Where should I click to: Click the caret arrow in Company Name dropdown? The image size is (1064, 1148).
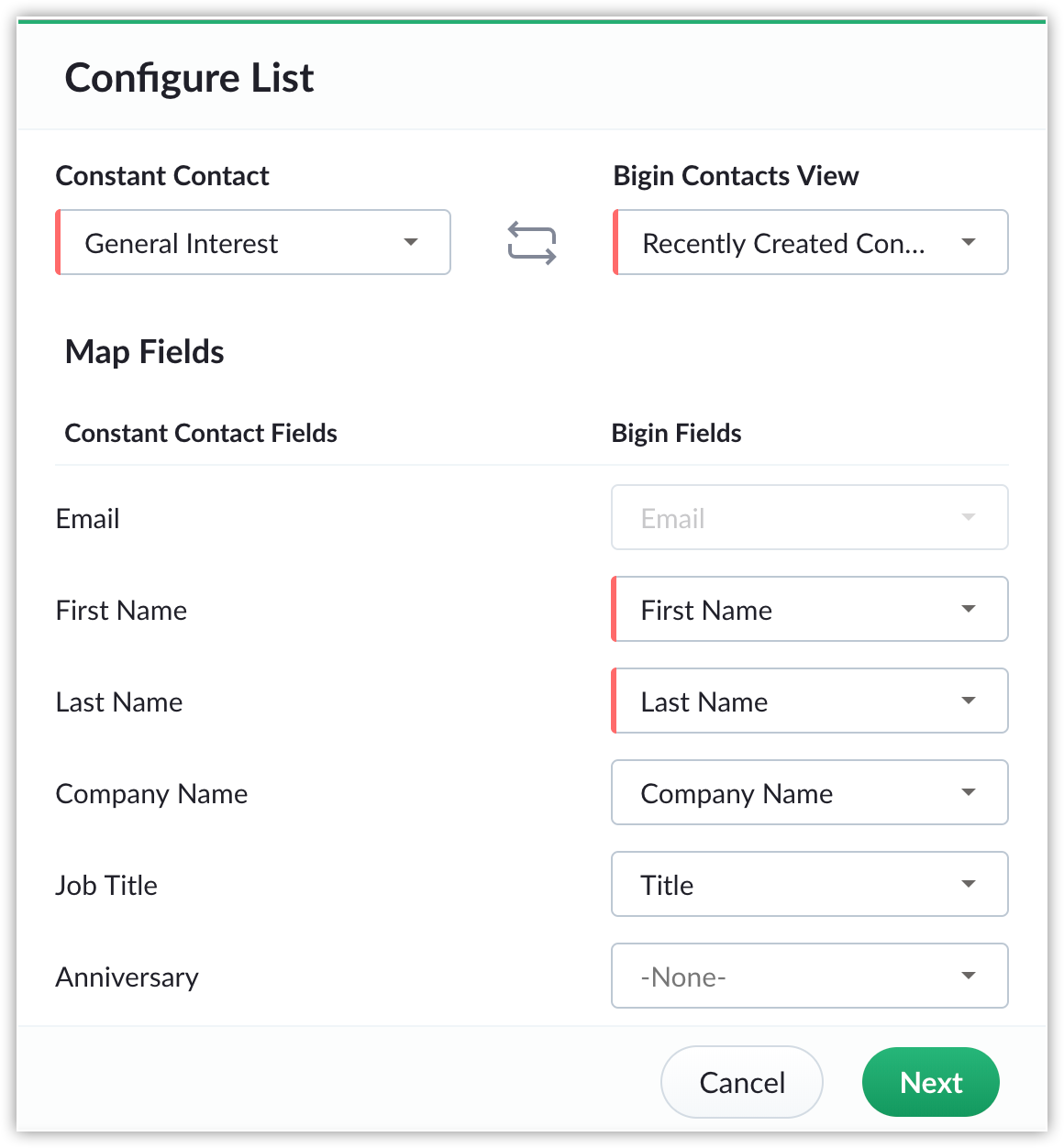(969, 792)
